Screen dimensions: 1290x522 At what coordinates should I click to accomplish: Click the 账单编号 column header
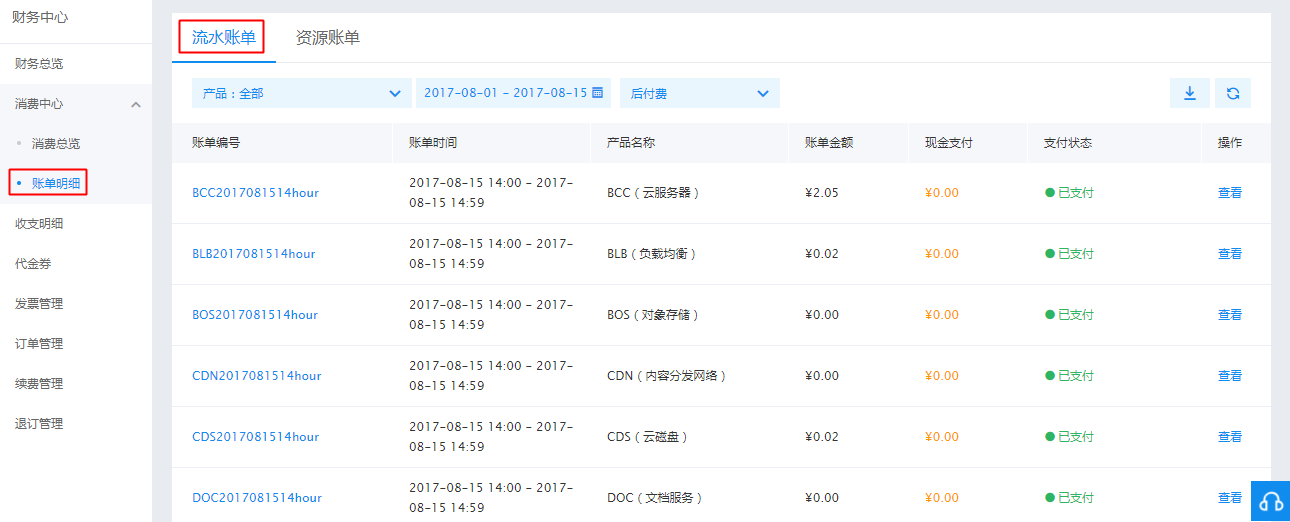[216, 143]
